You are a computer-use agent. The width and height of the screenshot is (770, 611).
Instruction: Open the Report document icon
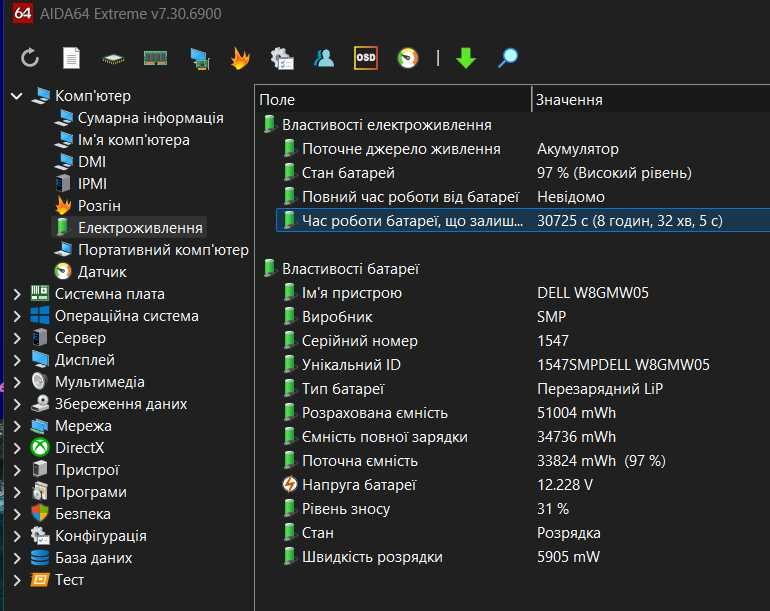[71, 58]
